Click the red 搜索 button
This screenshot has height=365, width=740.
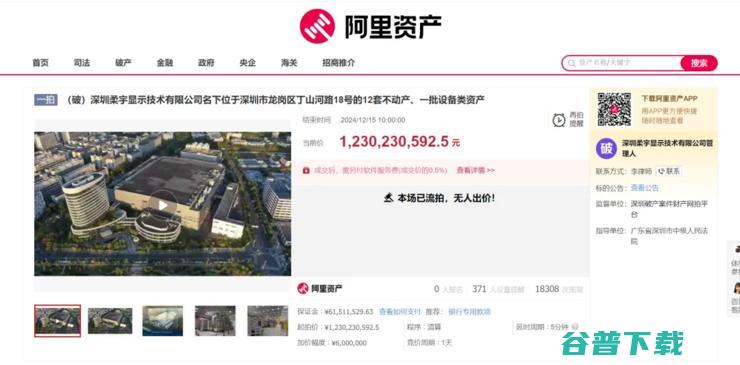point(699,63)
